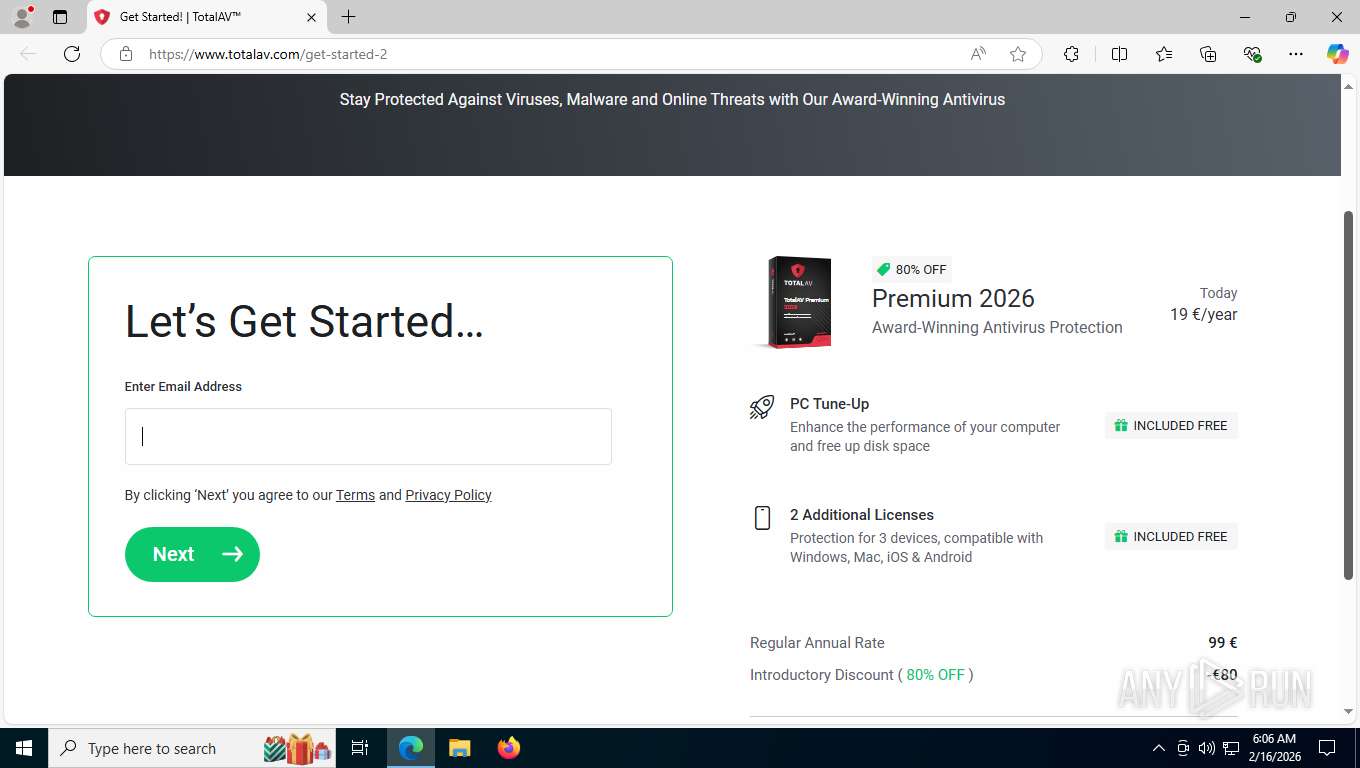Viewport: 1360px width, 768px height.
Task: Click the 99 € regular rate amount
Action: 1223,643
